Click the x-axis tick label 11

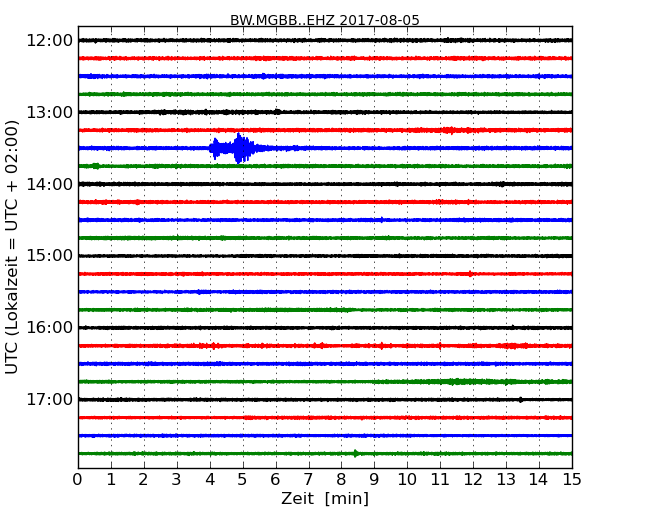440,480
